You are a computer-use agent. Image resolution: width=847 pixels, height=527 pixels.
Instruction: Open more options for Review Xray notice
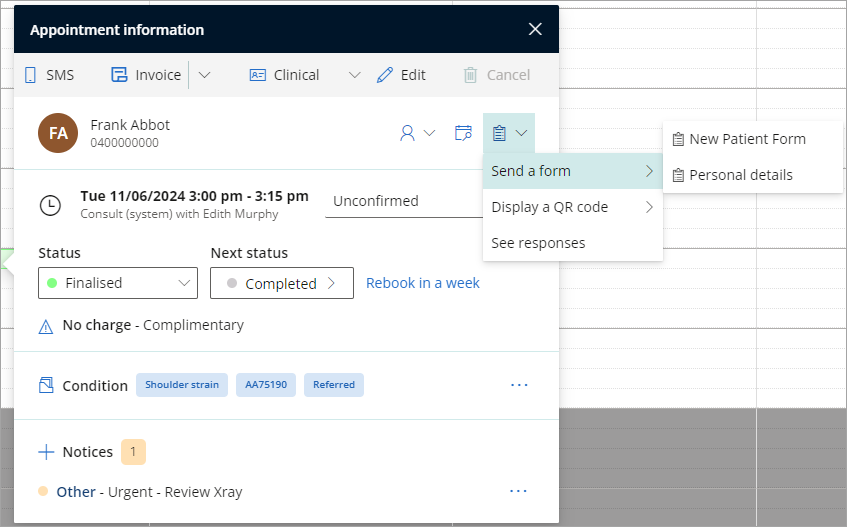518,491
